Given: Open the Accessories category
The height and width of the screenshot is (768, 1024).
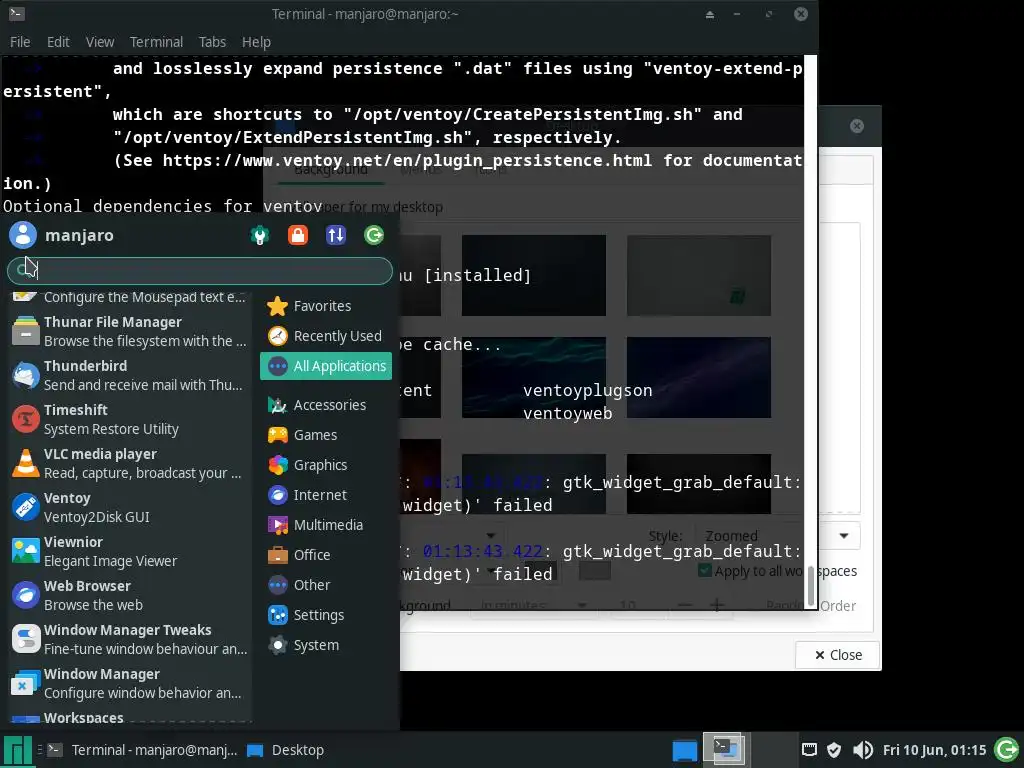Looking at the screenshot, I should [x=326, y=405].
